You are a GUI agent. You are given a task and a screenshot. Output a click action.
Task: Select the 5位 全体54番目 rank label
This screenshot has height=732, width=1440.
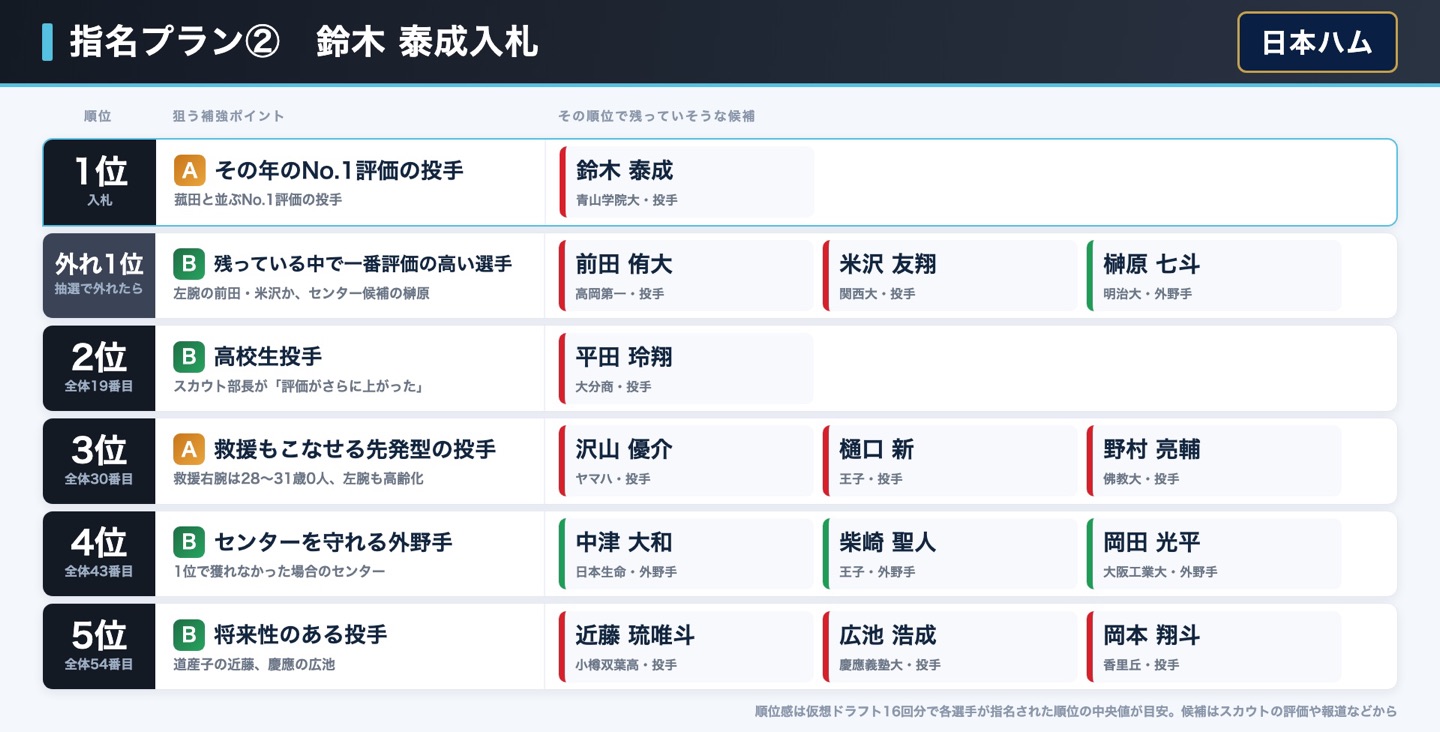99,646
